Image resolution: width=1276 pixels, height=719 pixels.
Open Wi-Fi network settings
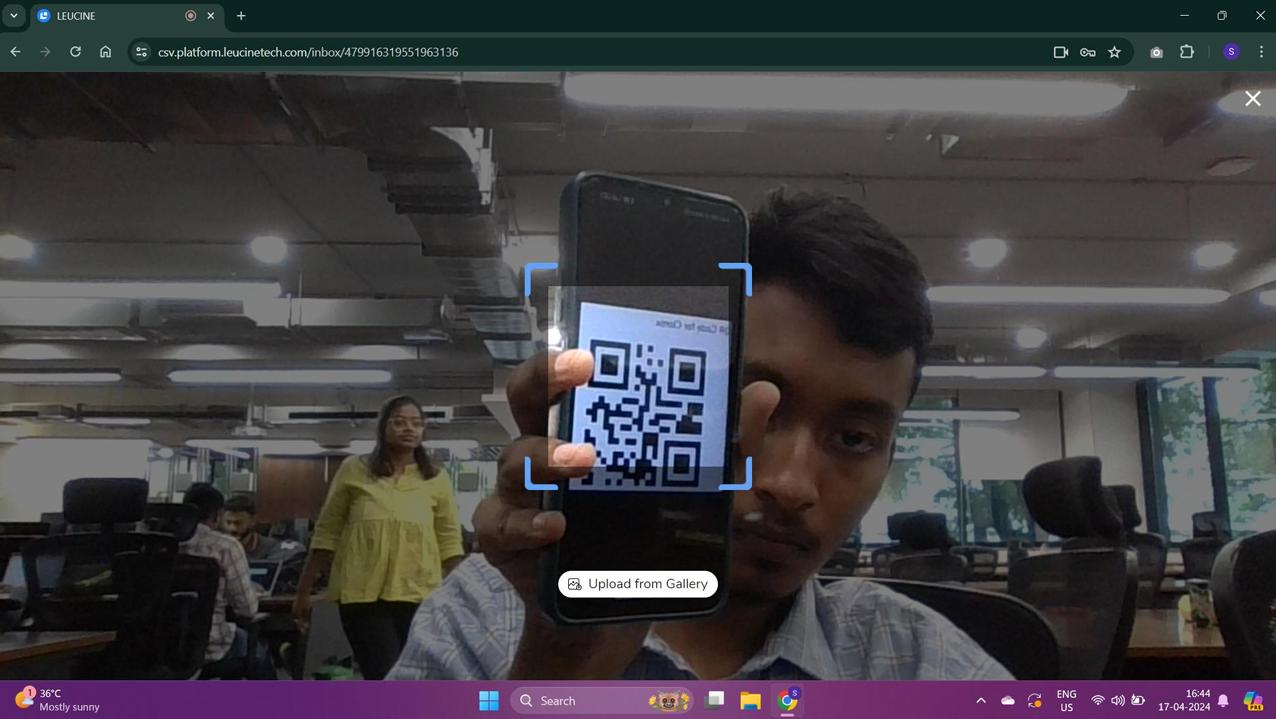click(1098, 700)
